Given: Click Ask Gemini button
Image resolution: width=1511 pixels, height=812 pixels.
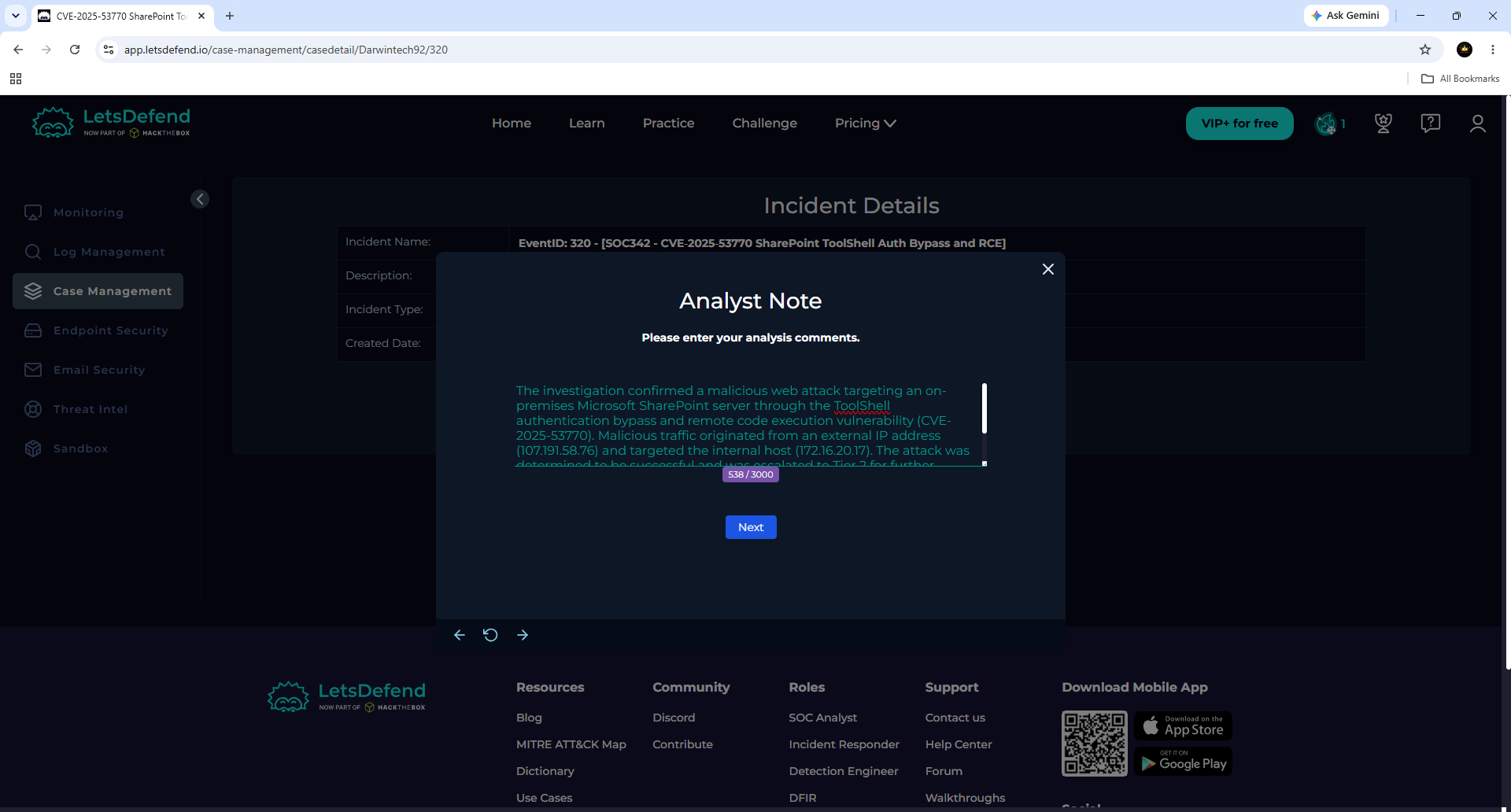Looking at the screenshot, I should pyautogui.click(x=1346, y=16).
